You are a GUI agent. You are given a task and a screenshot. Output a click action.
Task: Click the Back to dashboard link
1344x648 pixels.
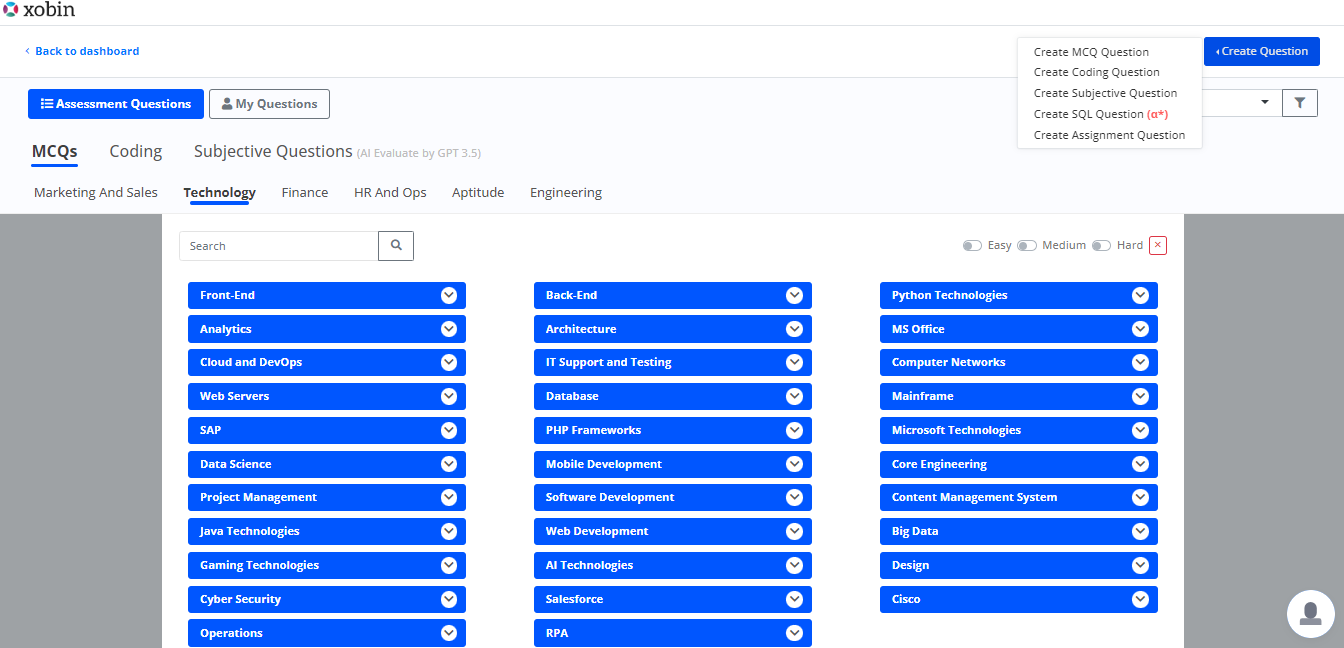pos(88,50)
